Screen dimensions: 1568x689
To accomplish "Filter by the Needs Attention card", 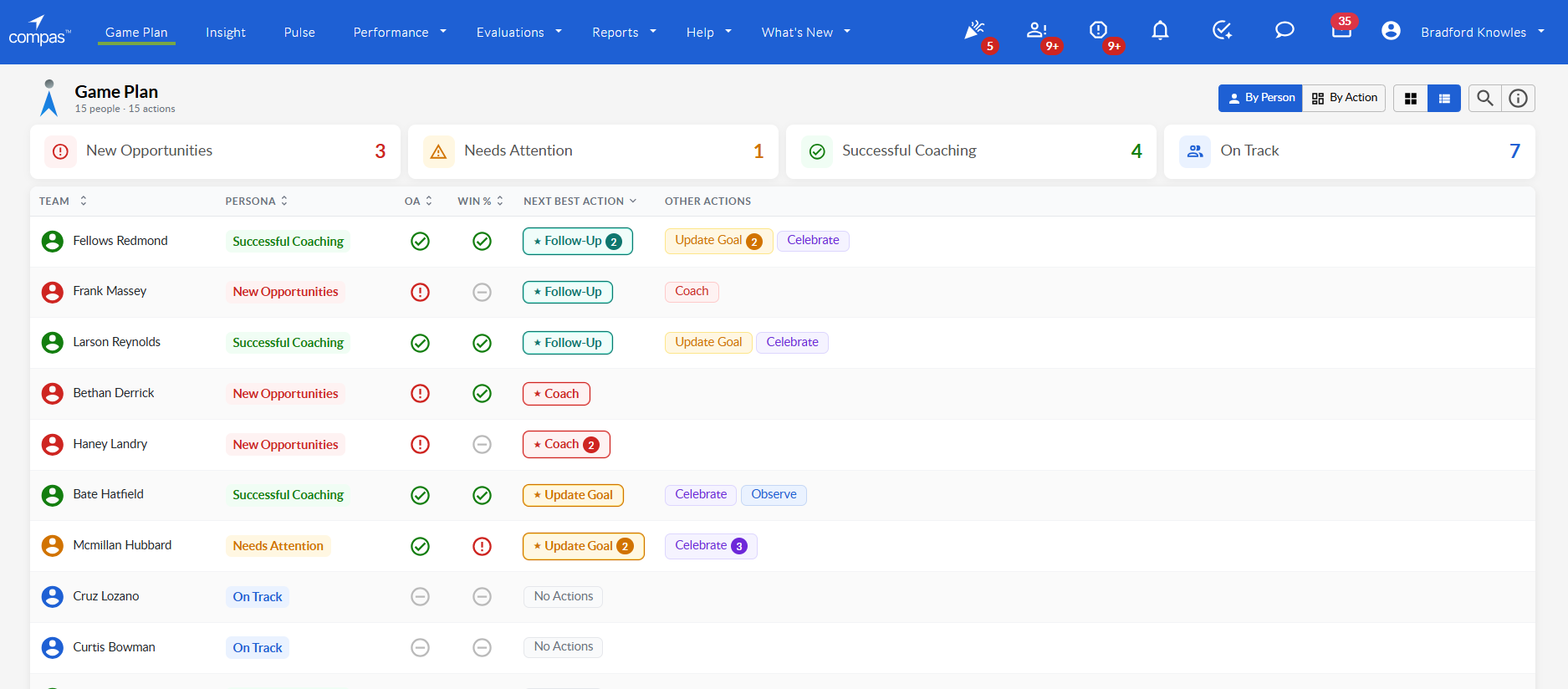I will coord(593,151).
